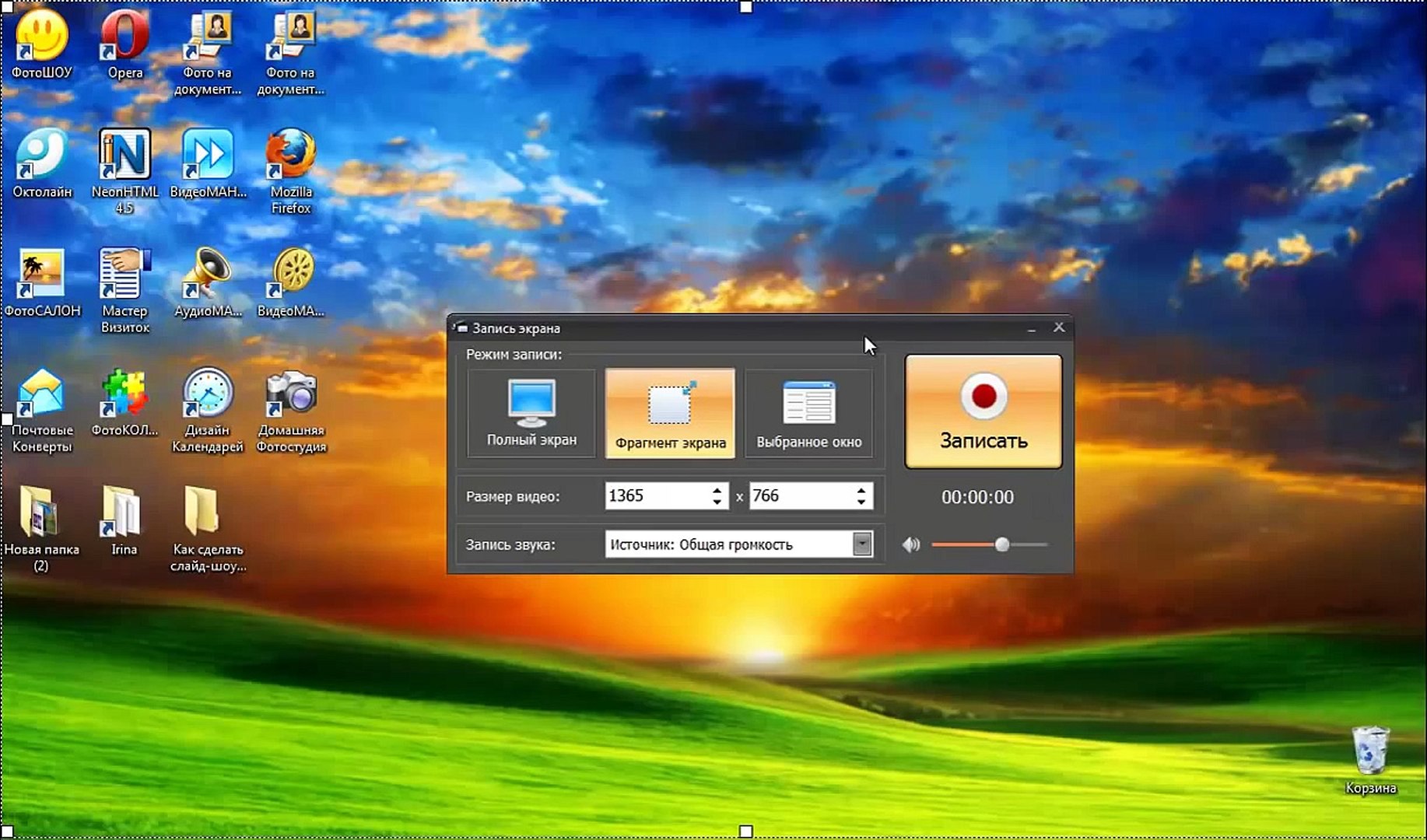Open the ФотоШОУ desktop shortcut

[x=41, y=45]
